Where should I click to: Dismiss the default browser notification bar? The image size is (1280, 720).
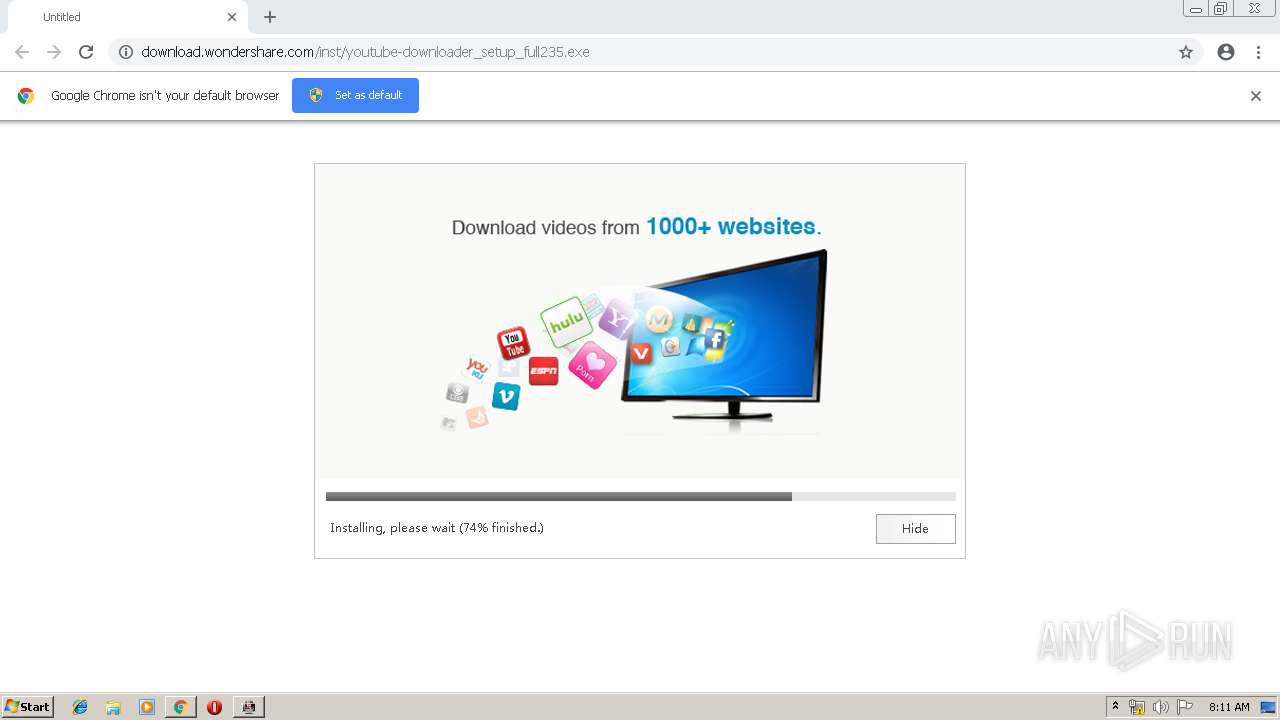[x=1256, y=96]
